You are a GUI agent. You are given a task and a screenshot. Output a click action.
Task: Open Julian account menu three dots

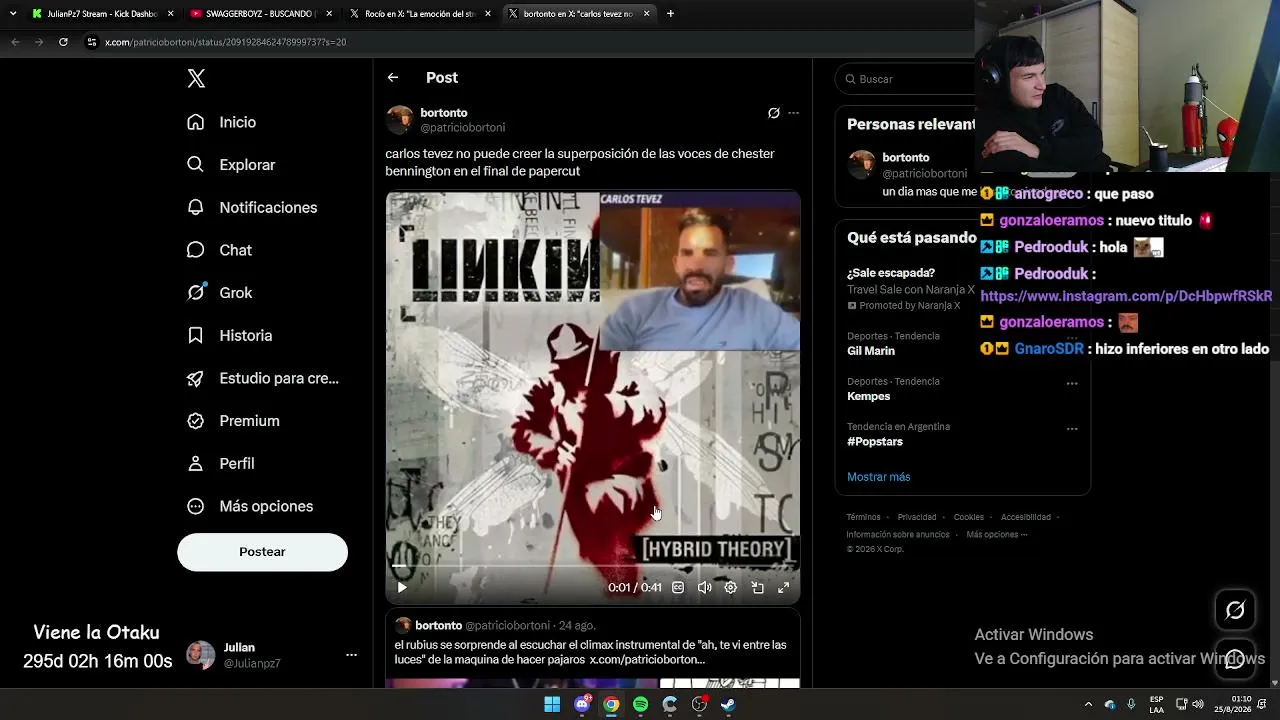coord(351,655)
